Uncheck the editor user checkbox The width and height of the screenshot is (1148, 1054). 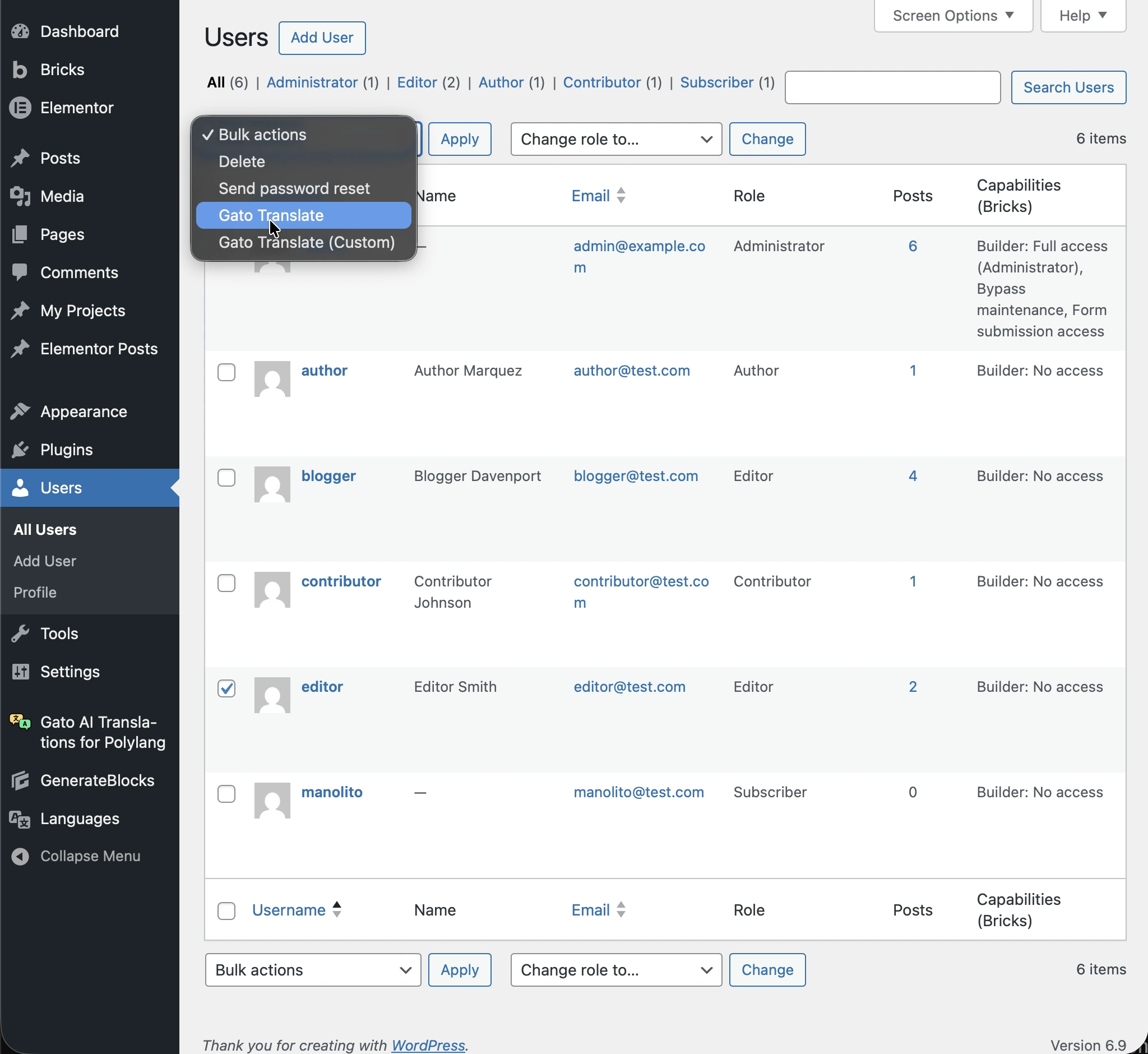tap(226, 688)
